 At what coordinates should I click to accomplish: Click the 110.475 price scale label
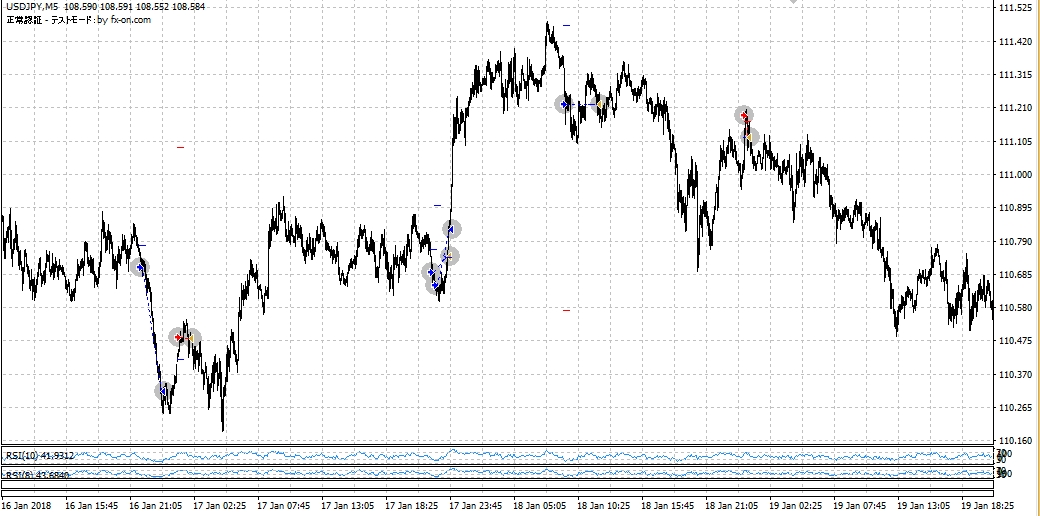coord(1013,341)
